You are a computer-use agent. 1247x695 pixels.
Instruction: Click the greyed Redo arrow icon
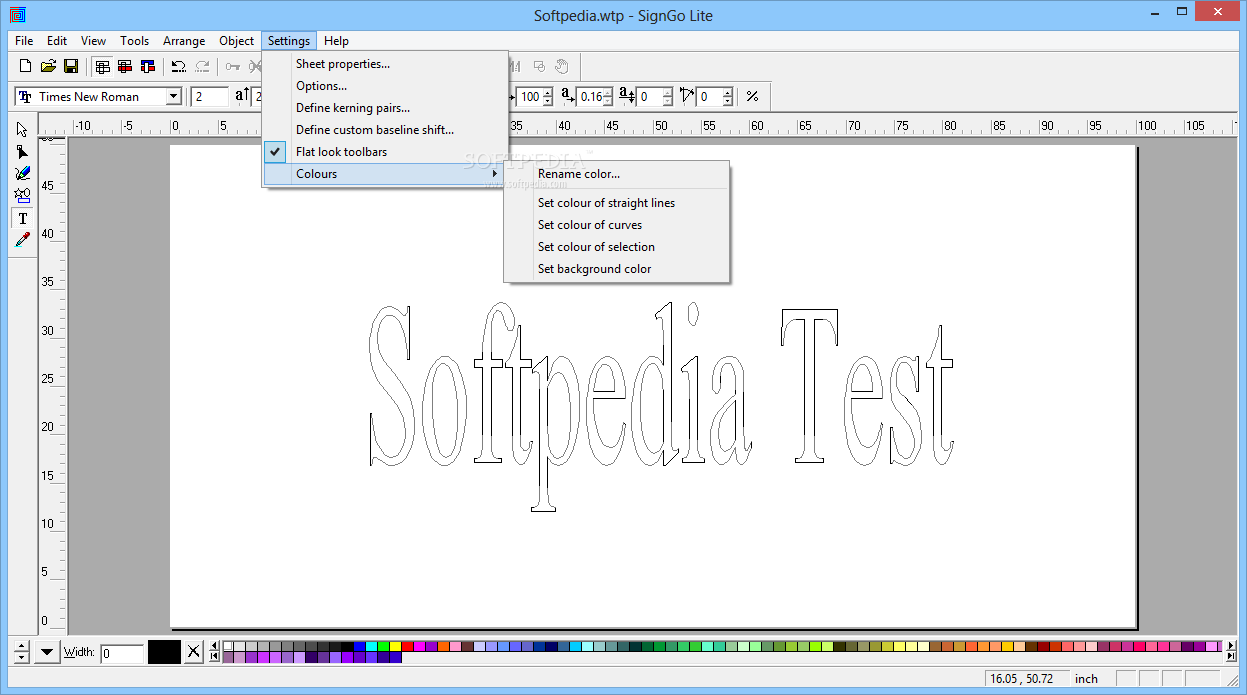[203, 66]
